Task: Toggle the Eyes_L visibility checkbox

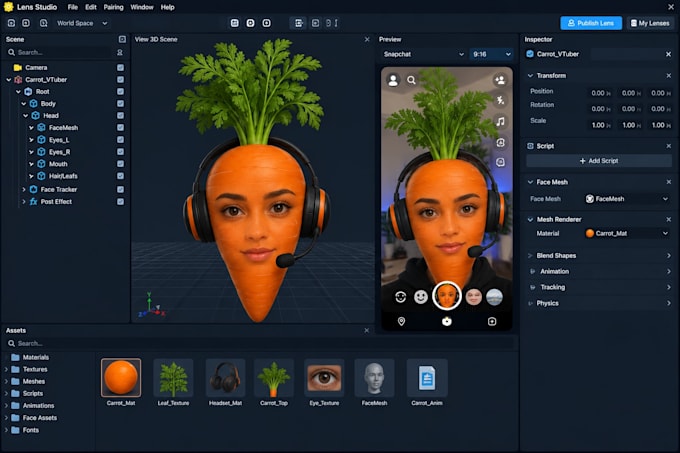Action: pyautogui.click(x=121, y=140)
